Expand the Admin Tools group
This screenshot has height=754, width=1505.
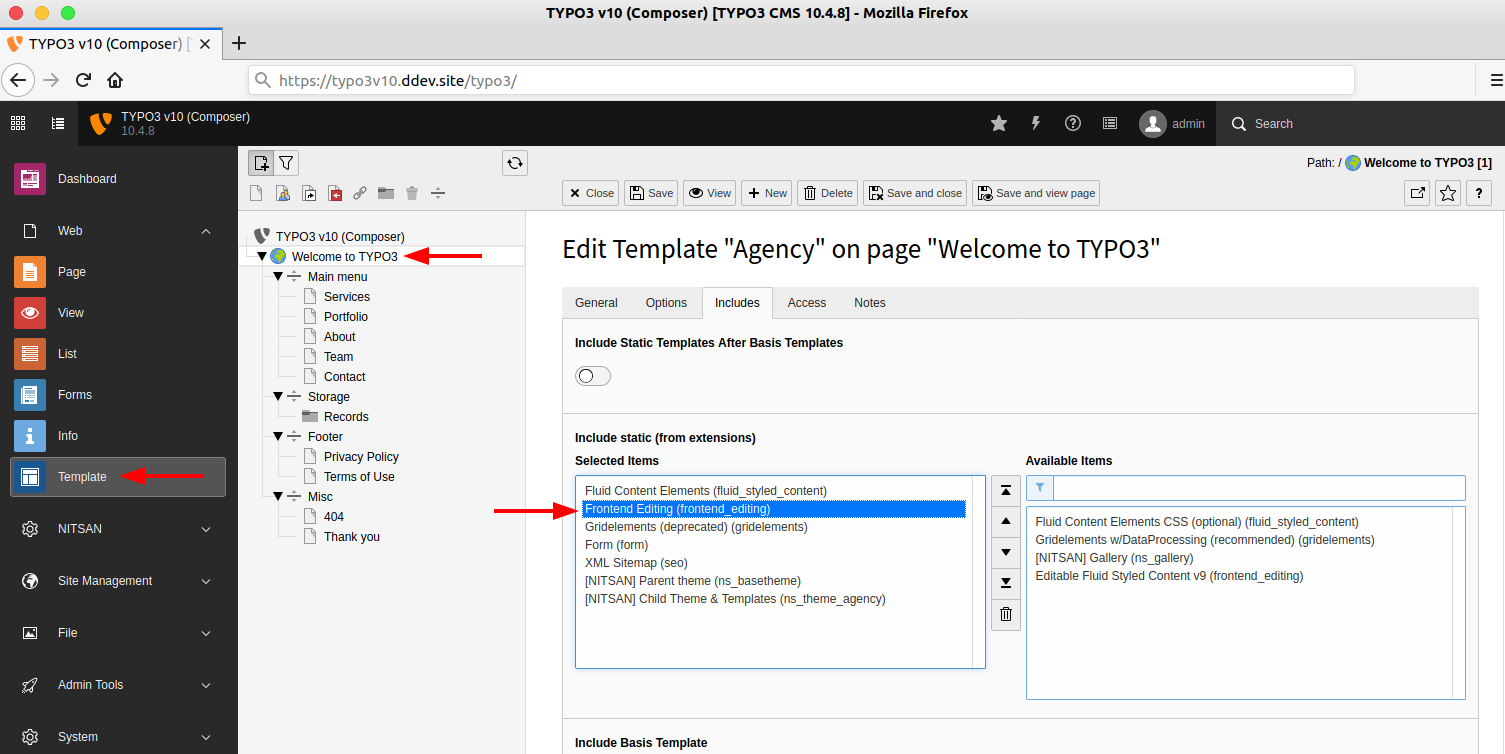tap(206, 685)
